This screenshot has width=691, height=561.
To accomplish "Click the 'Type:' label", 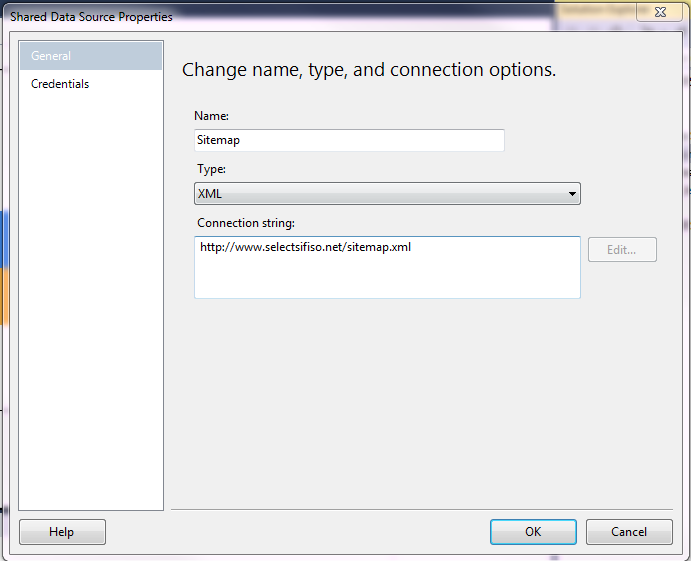I will (211, 169).
